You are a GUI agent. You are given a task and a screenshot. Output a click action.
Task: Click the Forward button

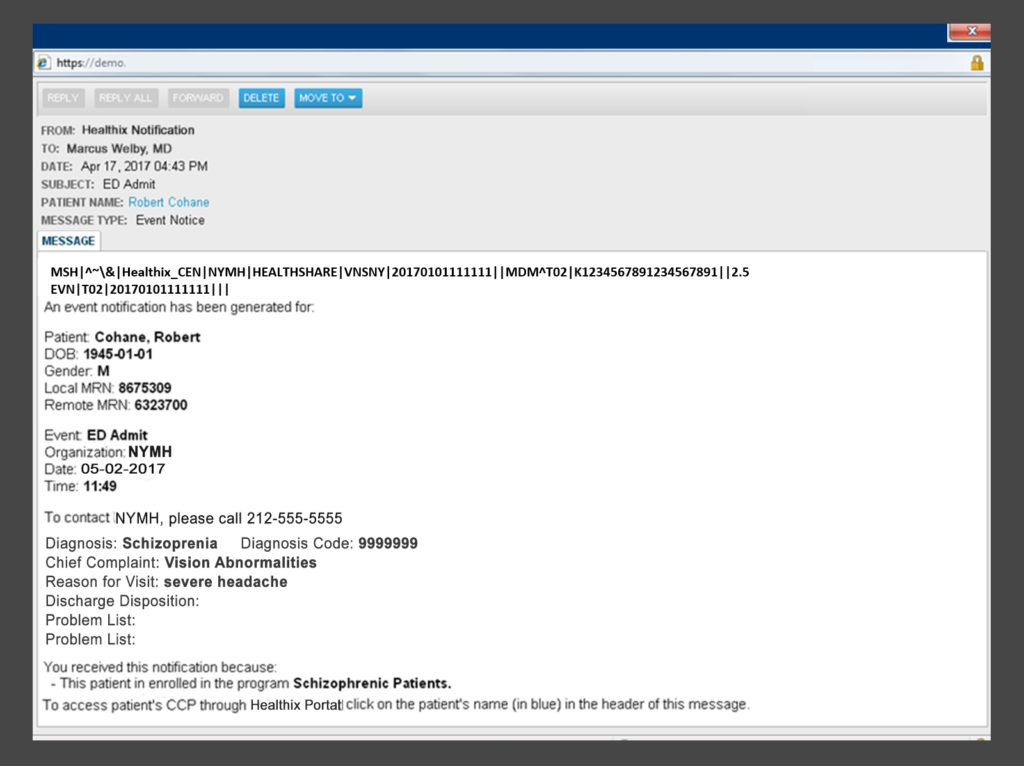click(198, 98)
